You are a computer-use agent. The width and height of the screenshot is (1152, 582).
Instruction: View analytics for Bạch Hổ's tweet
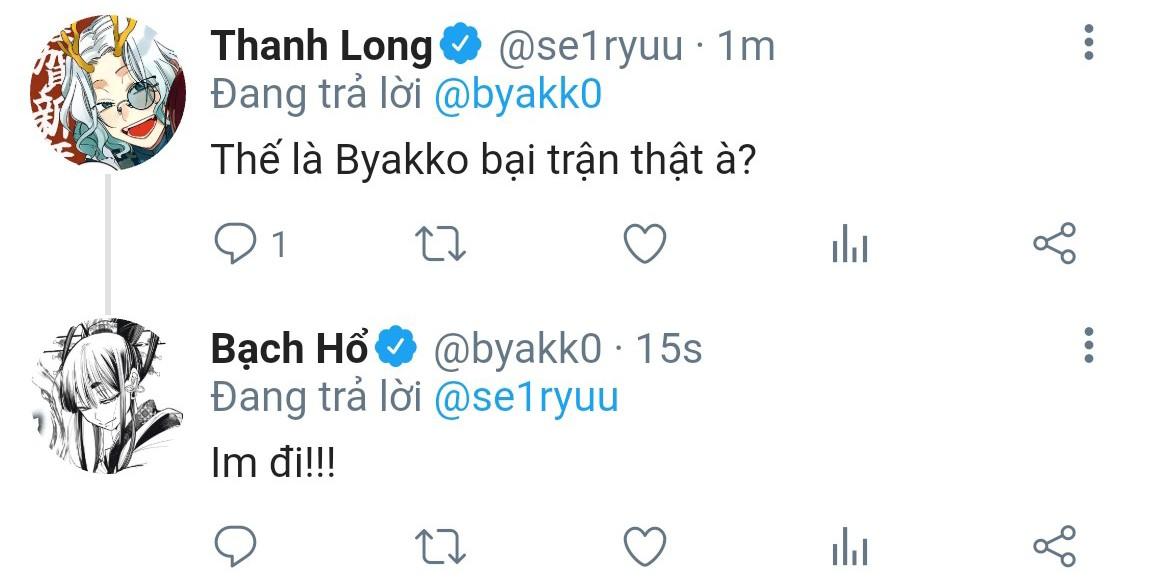(x=850, y=547)
